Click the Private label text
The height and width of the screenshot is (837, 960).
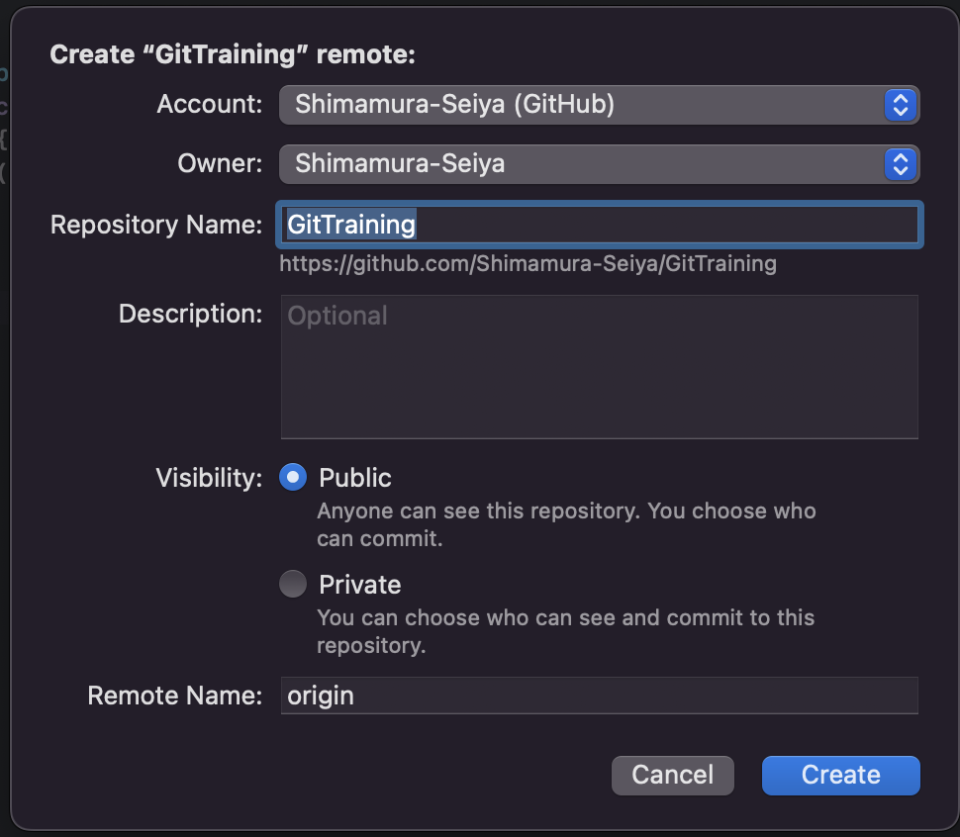pos(360,584)
